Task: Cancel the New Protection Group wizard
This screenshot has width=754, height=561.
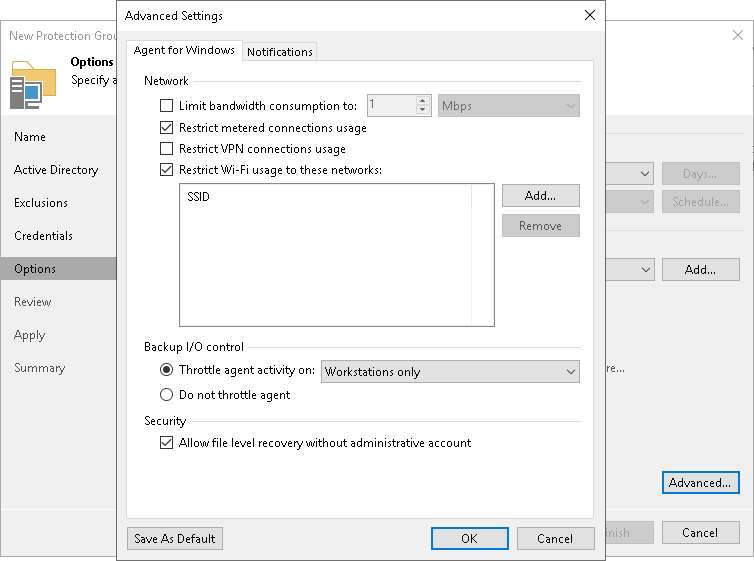Action: 701,533
